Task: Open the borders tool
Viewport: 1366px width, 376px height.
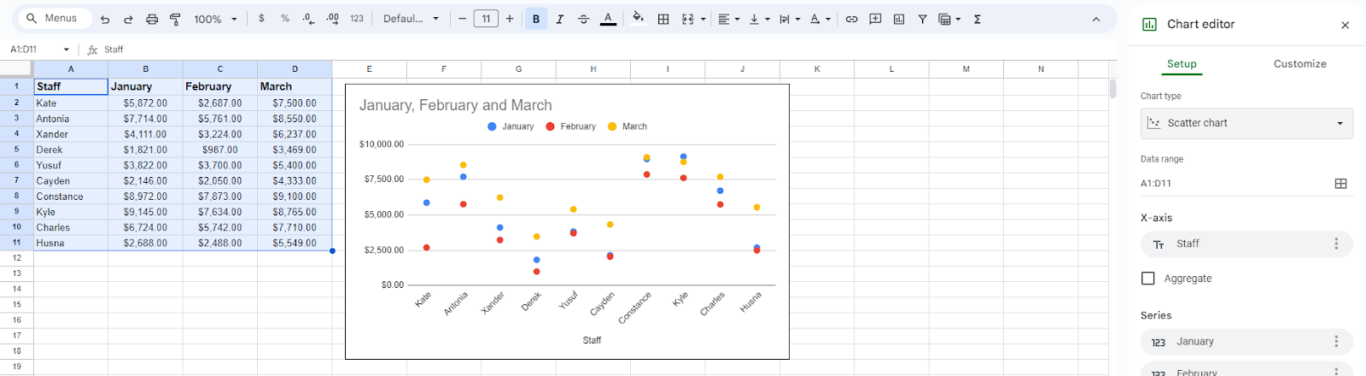Action: click(x=663, y=19)
